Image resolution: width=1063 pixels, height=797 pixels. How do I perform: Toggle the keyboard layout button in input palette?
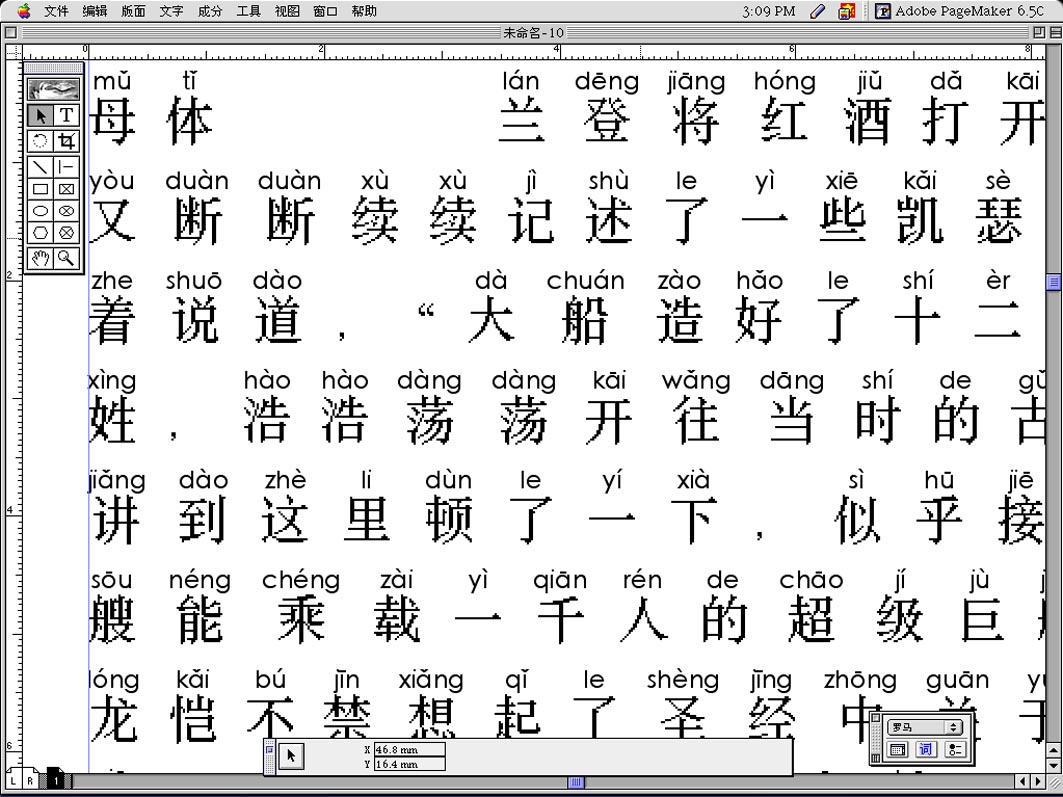point(898,750)
